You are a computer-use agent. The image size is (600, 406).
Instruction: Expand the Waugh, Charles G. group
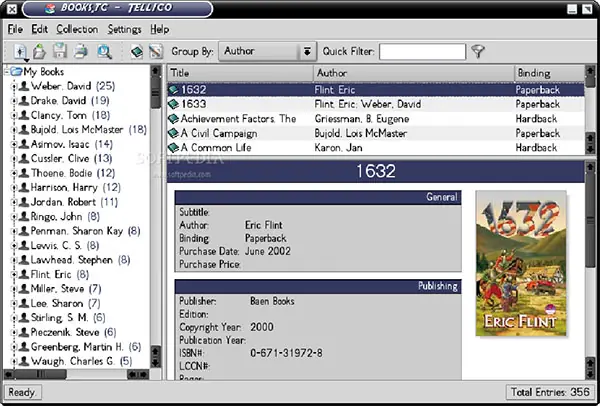pos(14,362)
